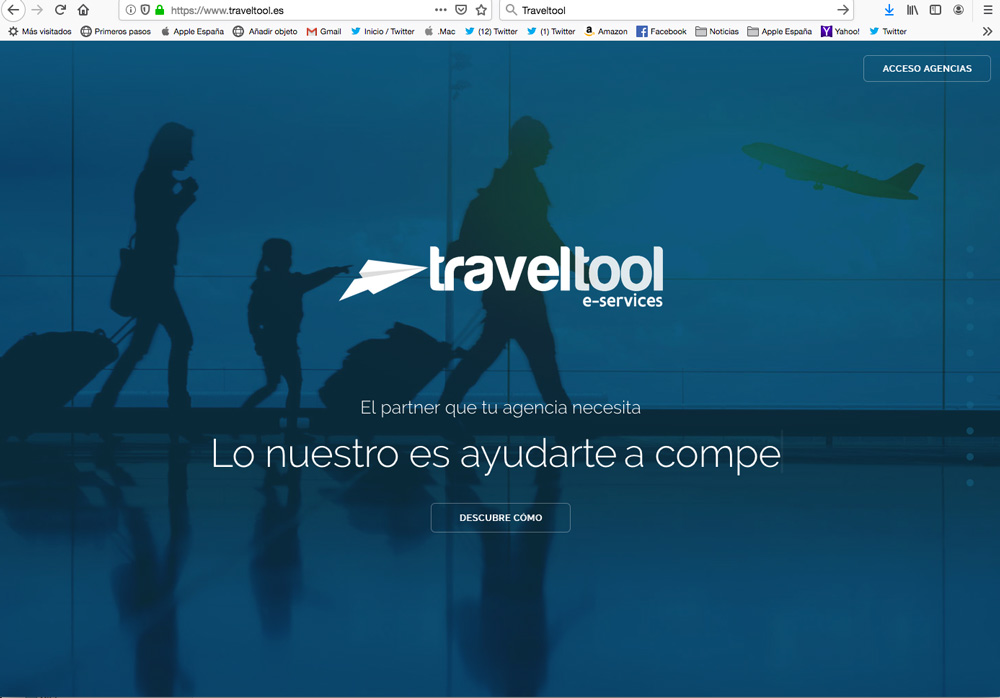Open the downloads arrow panel

pyautogui.click(x=889, y=10)
